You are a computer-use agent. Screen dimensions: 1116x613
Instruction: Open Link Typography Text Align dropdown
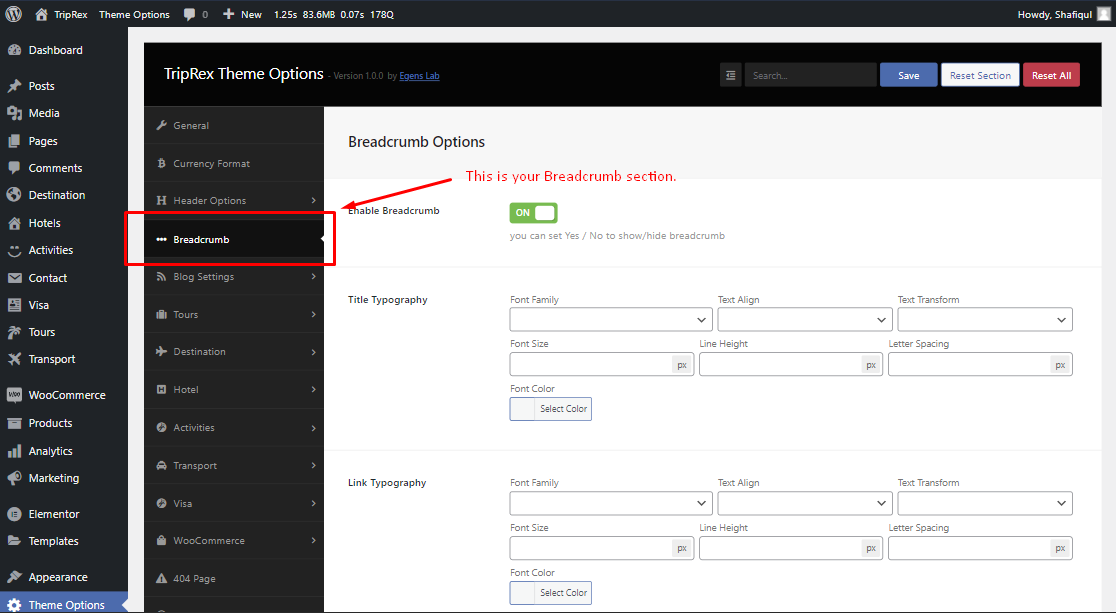coord(805,503)
